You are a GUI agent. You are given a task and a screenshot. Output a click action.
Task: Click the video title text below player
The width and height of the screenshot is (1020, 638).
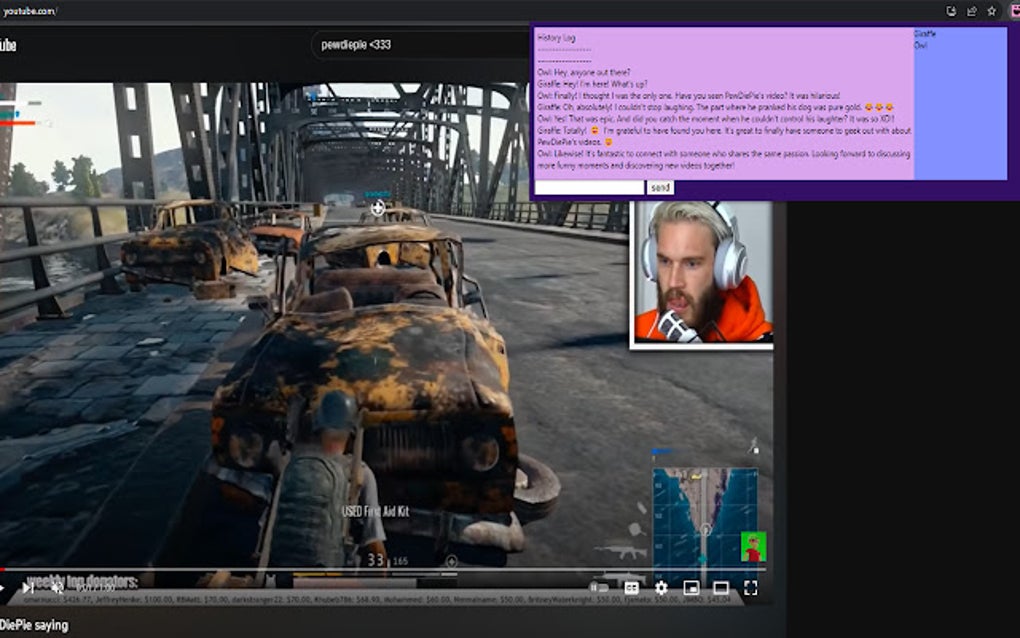click(34, 625)
